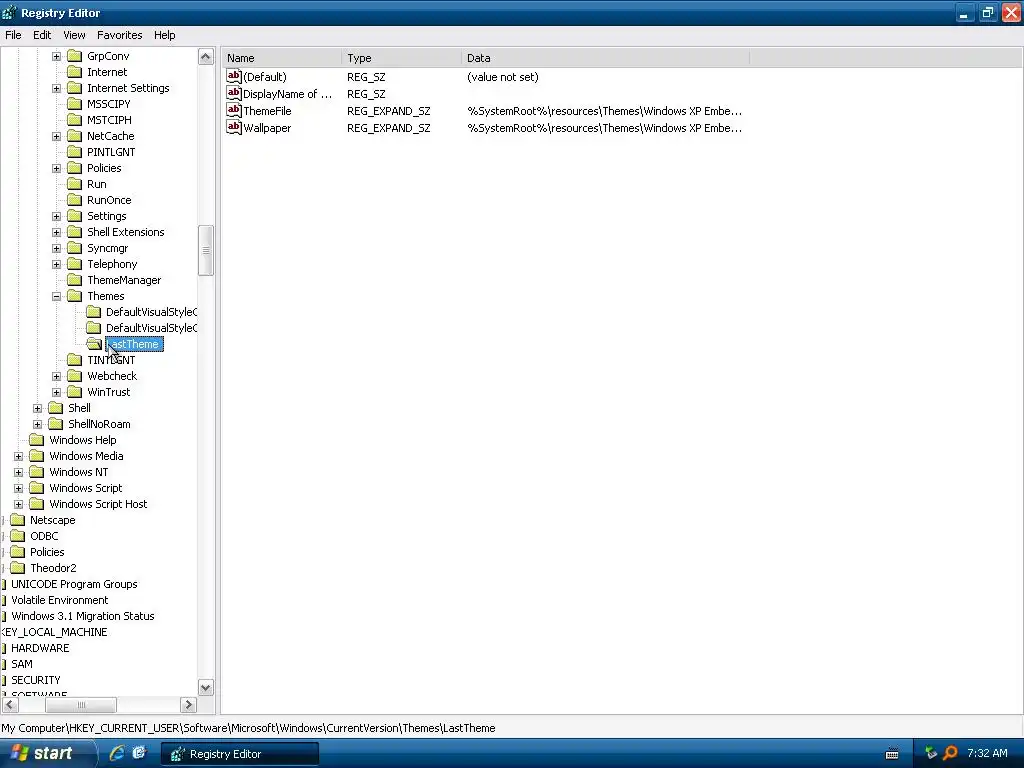Screen dimensions: 1024x768
Task: Expand the NetCache key
Action: pos(56,136)
